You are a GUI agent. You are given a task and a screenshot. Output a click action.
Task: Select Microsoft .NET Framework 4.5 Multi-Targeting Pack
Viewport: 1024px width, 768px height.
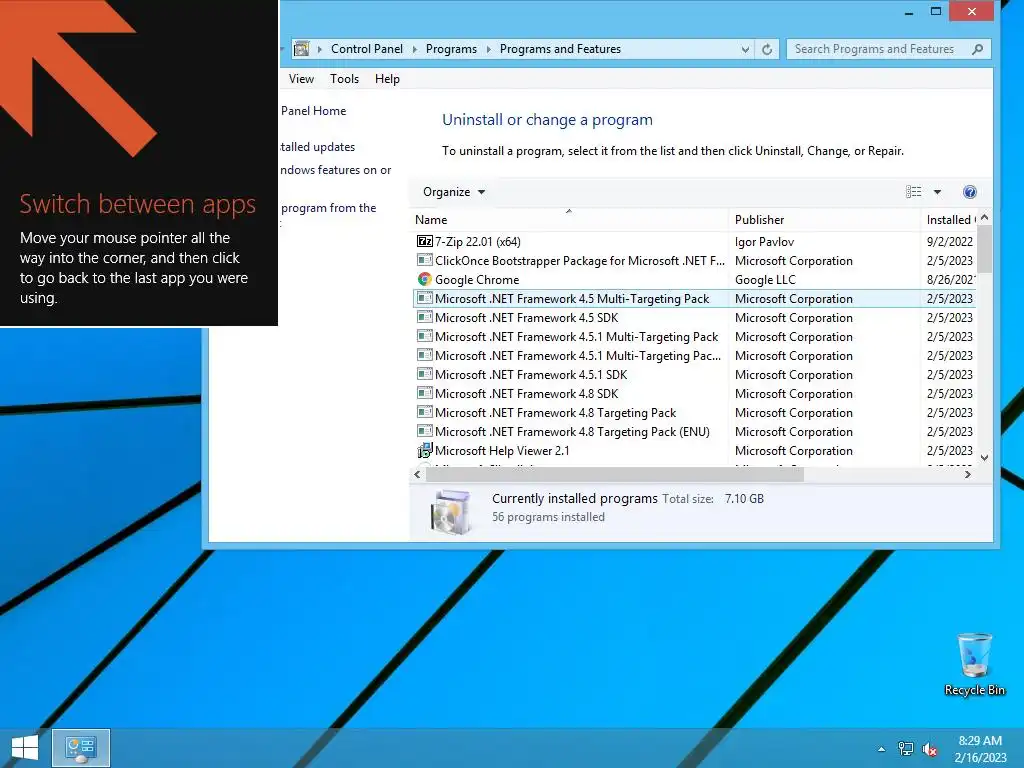pos(695,298)
